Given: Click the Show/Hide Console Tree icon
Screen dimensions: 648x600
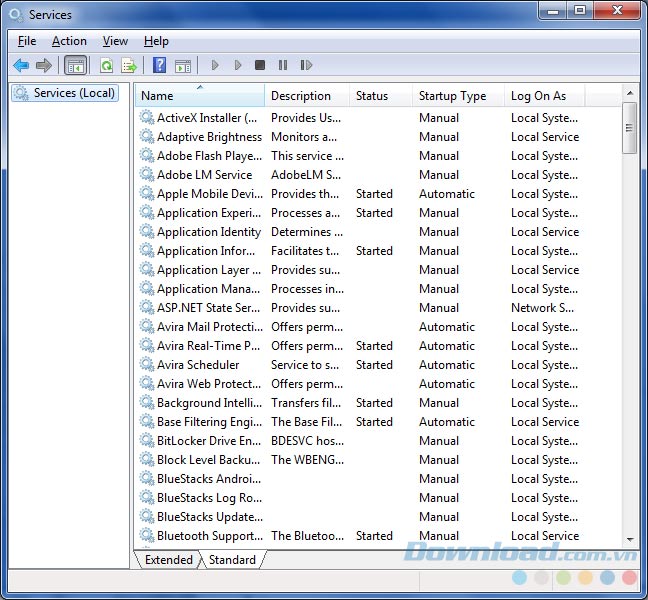Looking at the screenshot, I should click(x=75, y=66).
